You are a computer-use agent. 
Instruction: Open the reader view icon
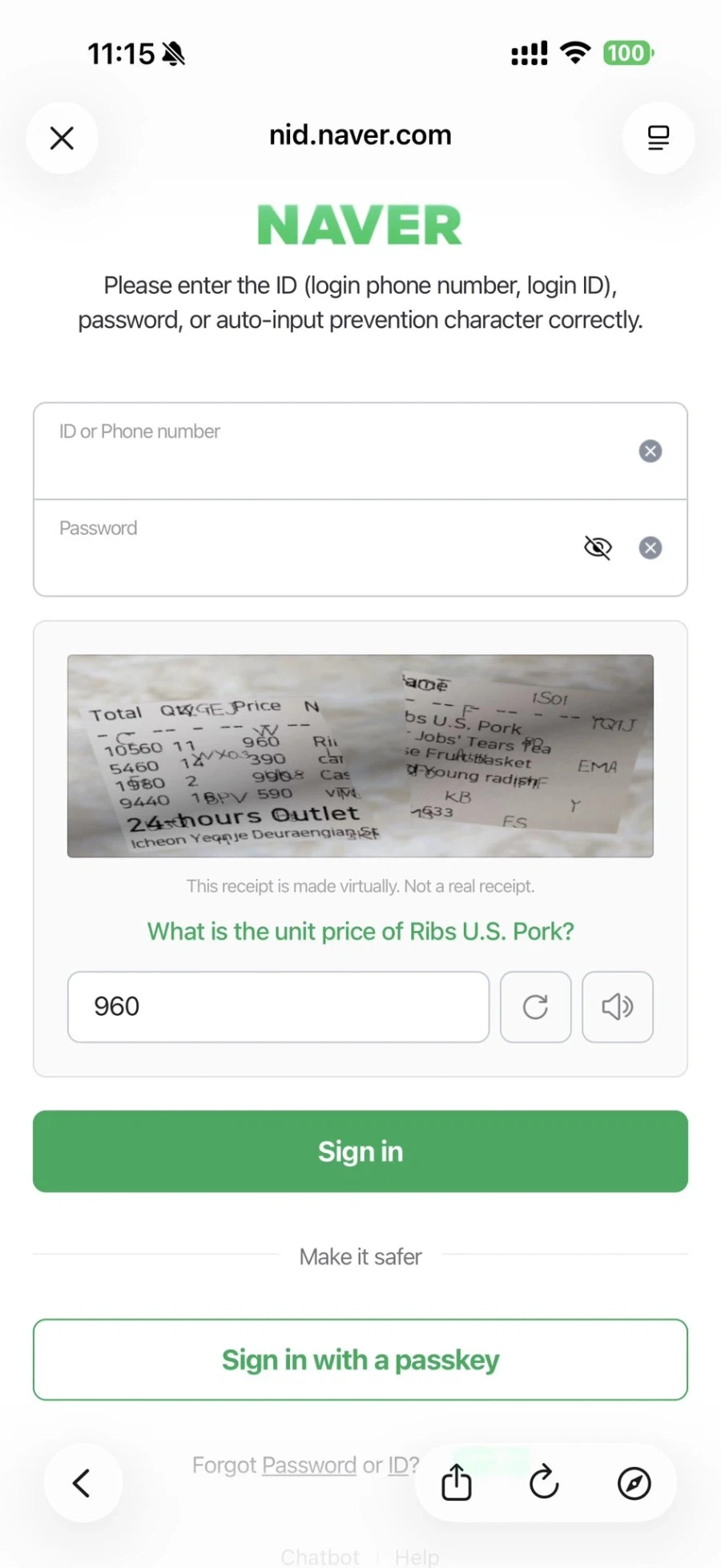(x=658, y=138)
